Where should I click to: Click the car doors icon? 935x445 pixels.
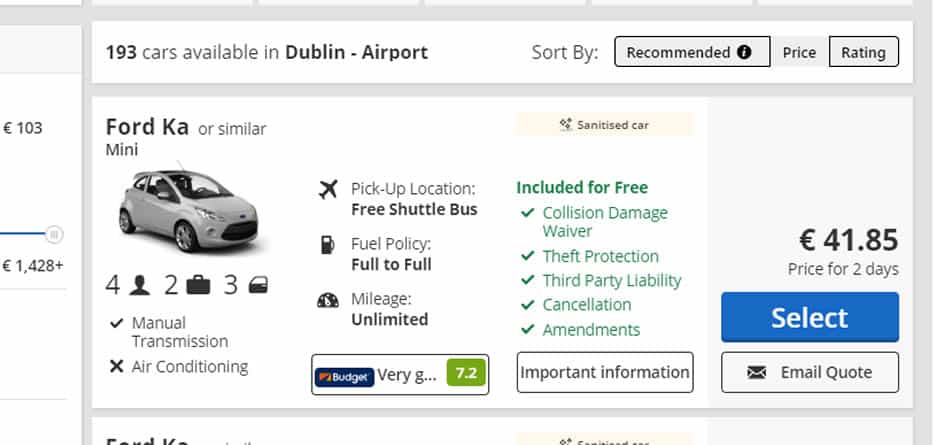[x=259, y=286]
